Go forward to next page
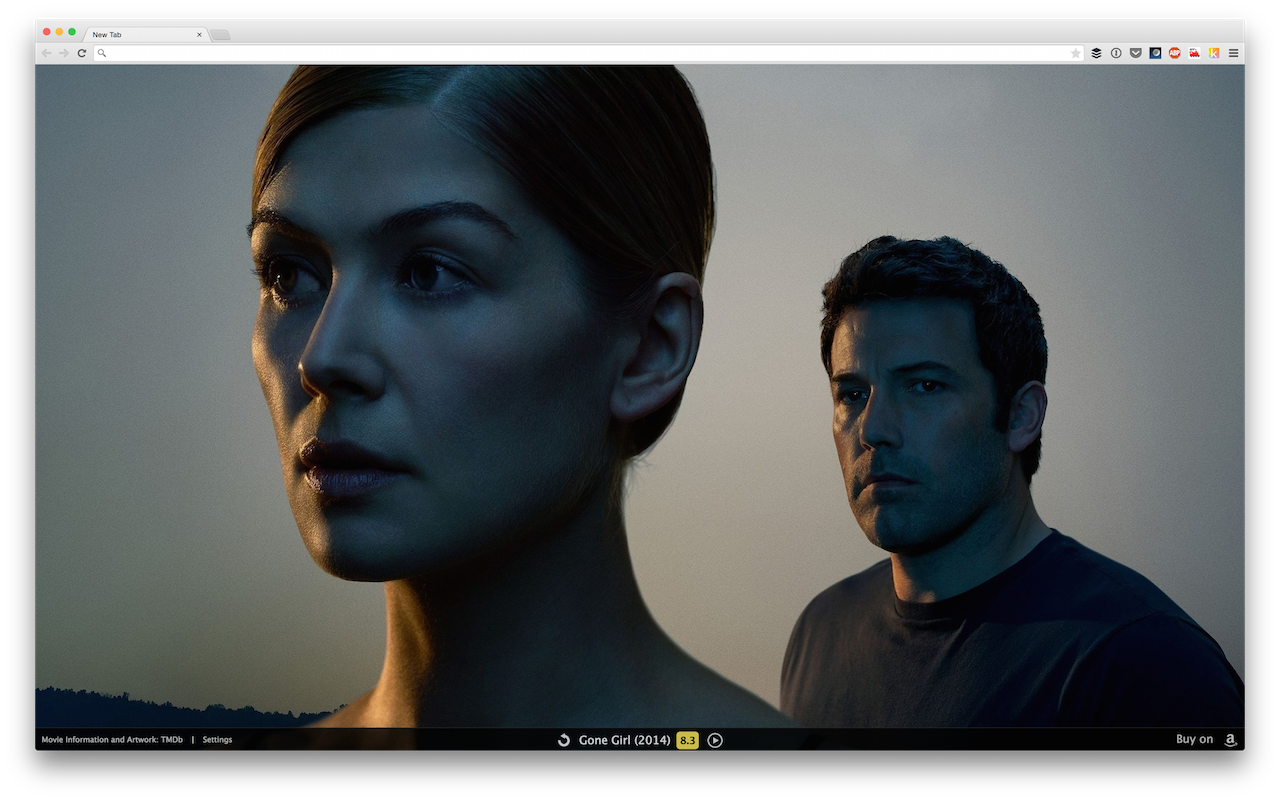 [64, 53]
